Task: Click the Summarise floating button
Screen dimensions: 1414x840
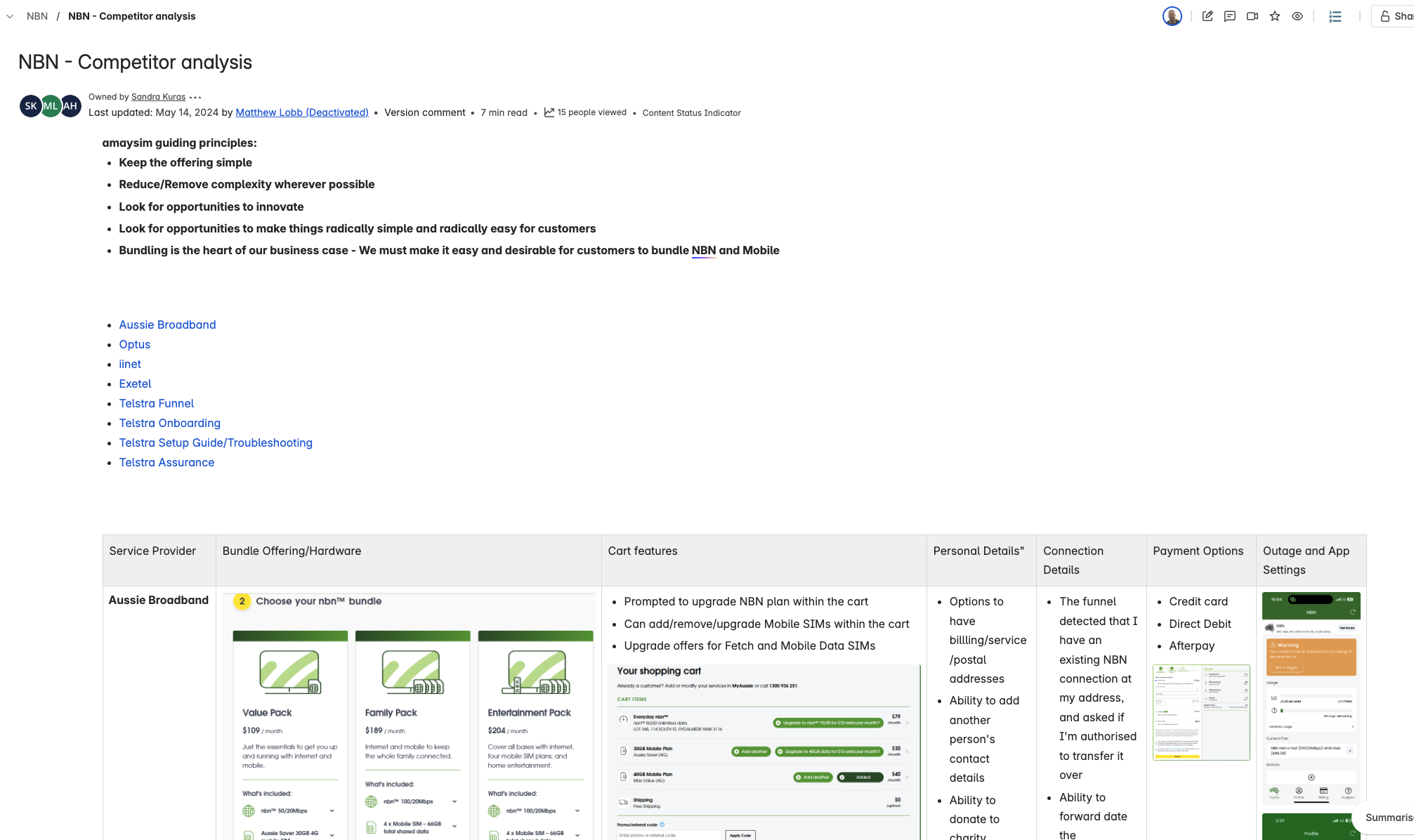Action: [x=1387, y=818]
